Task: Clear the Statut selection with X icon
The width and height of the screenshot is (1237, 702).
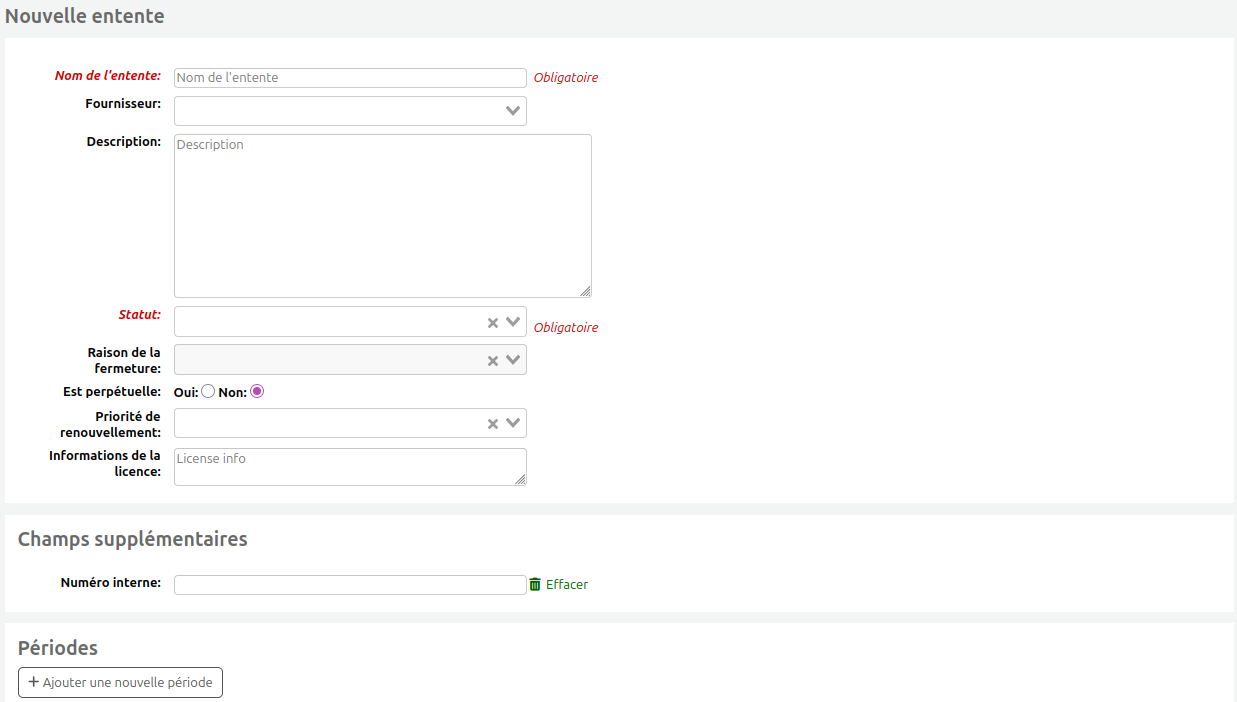Action: (492, 323)
